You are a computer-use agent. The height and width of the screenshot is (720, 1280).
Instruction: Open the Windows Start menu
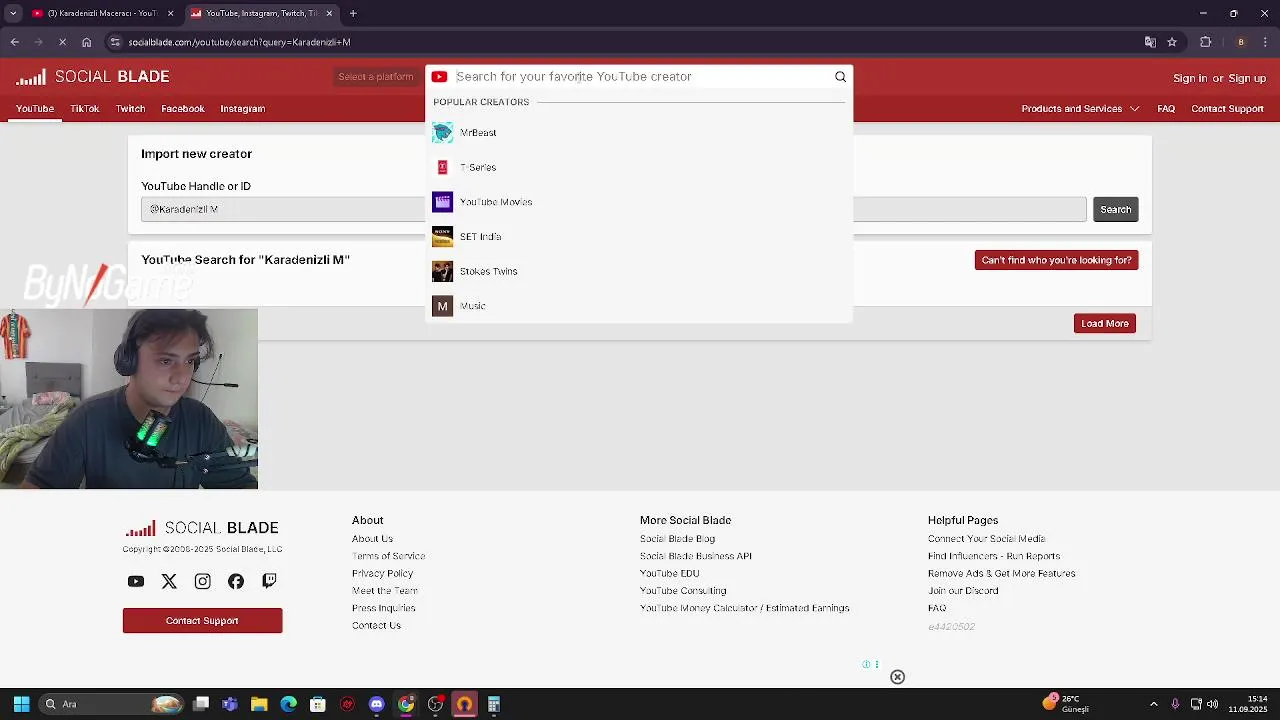coord(21,704)
